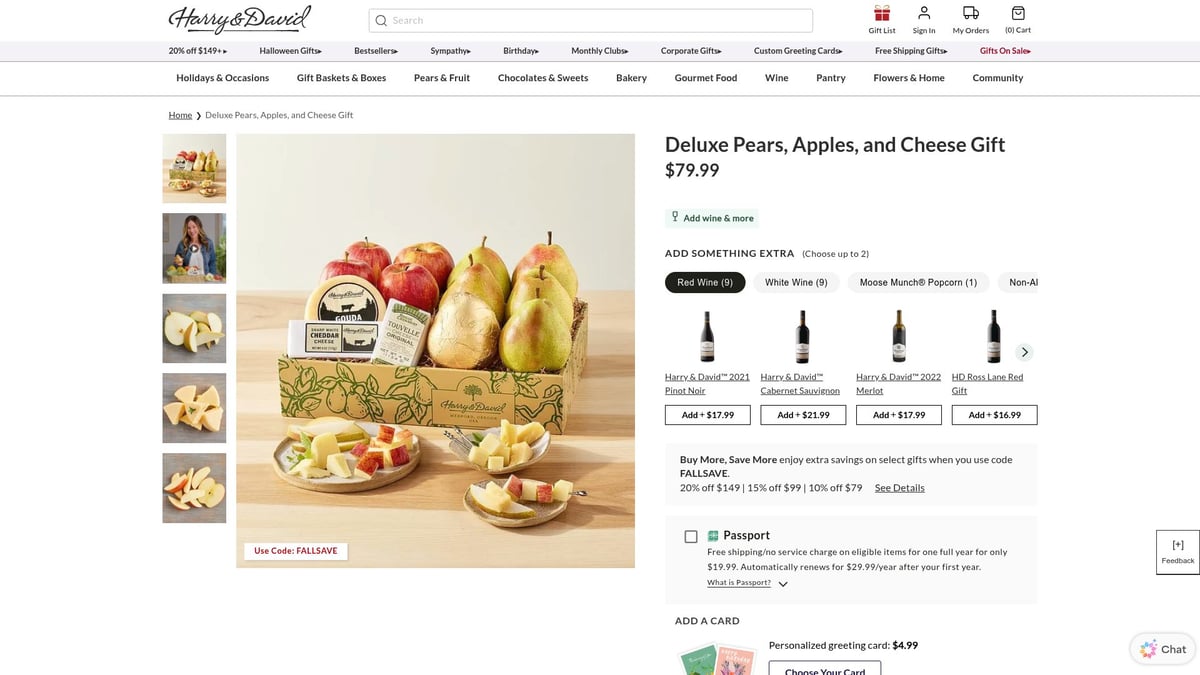Viewport: 1200px width, 675px height.
Task: Open the shopping Cart icon
Action: pos(1017,14)
